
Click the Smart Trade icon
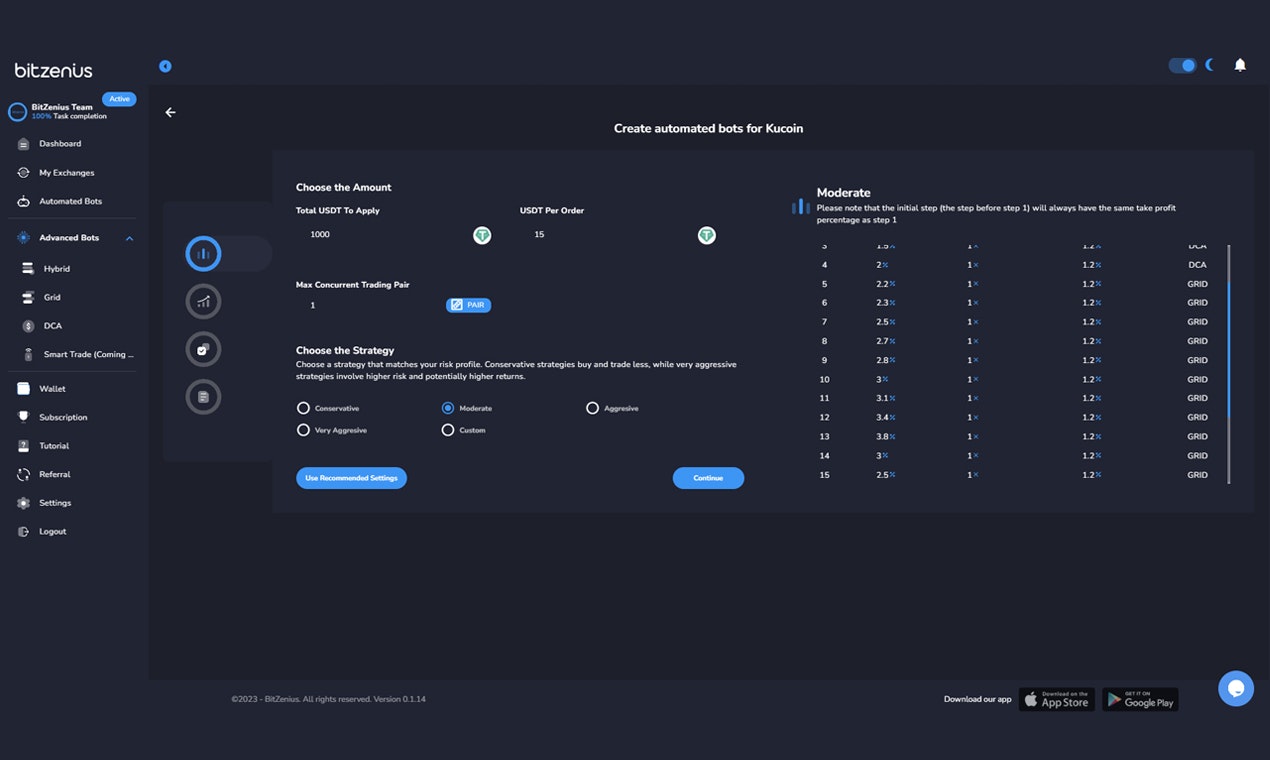point(28,354)
